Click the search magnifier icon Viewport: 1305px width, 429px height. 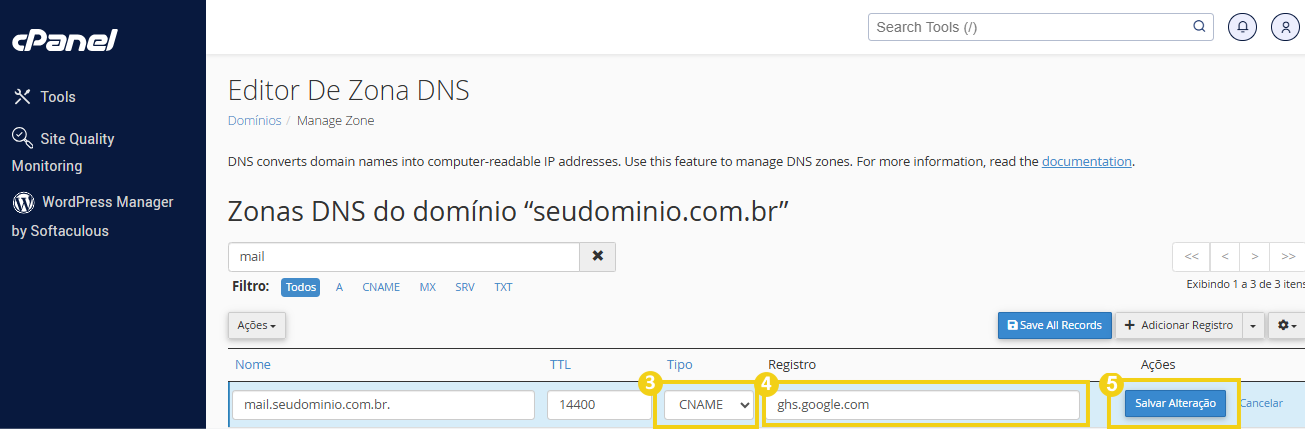point(1199,27)
